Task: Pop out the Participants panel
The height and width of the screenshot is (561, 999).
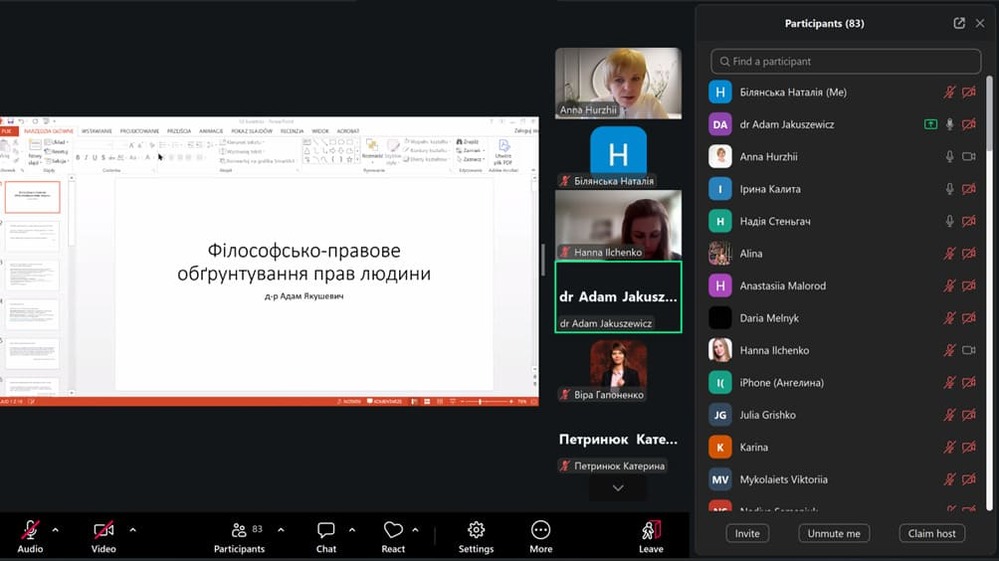Action: [x=959, y=23]
